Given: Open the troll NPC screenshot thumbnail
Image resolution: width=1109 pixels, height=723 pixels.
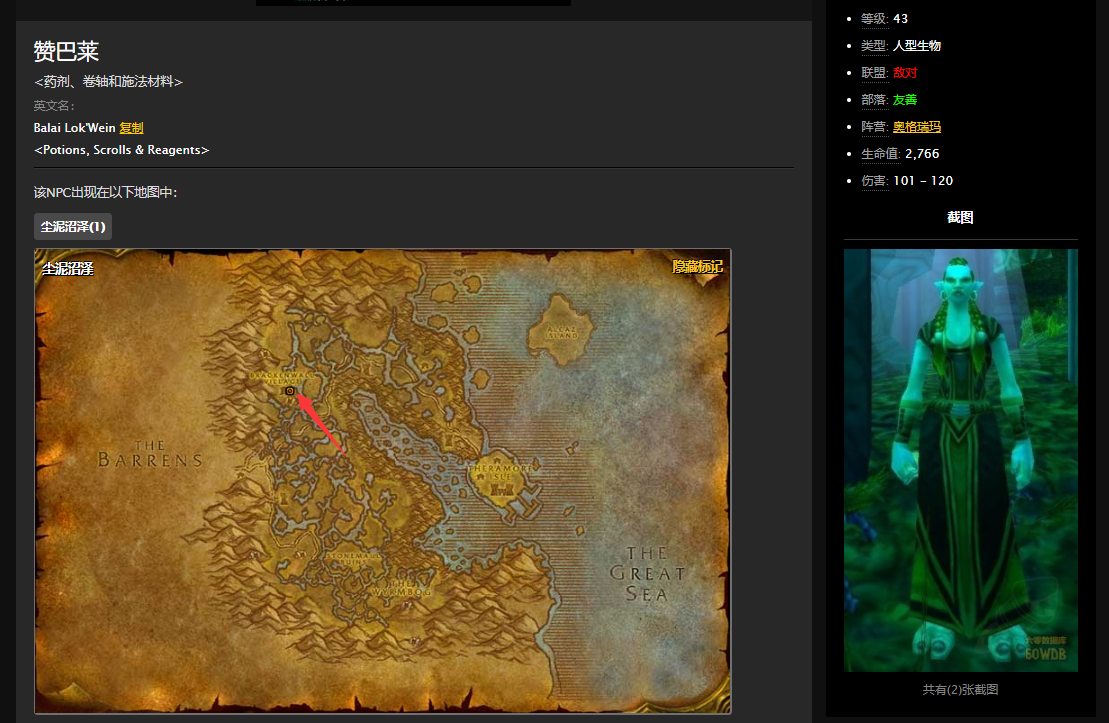Looking at the screenshot, I should pos(960,460).
